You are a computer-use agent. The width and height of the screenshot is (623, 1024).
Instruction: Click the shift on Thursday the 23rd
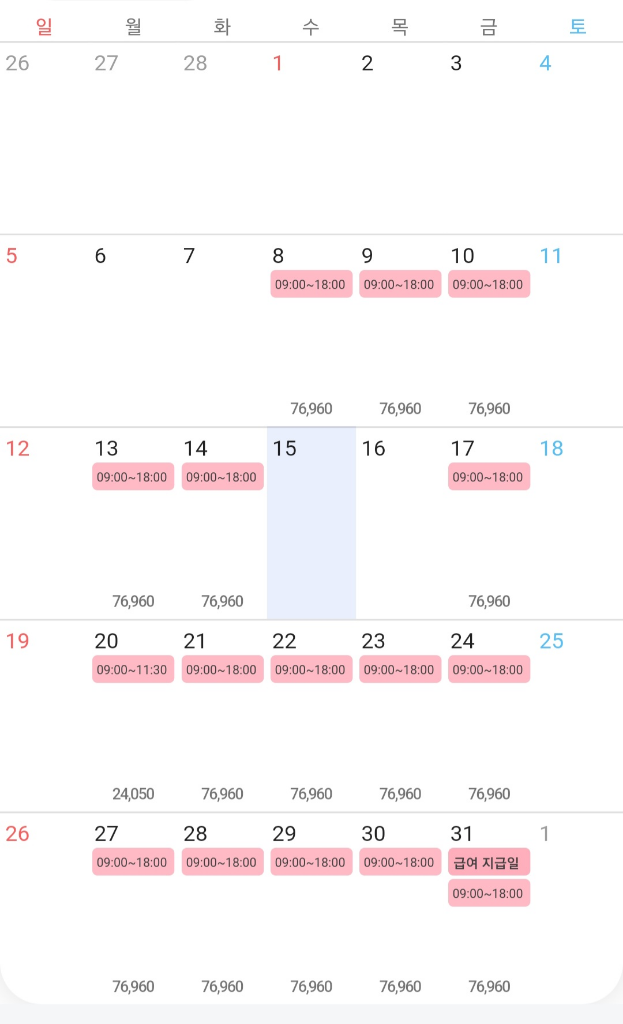point(400,669)
